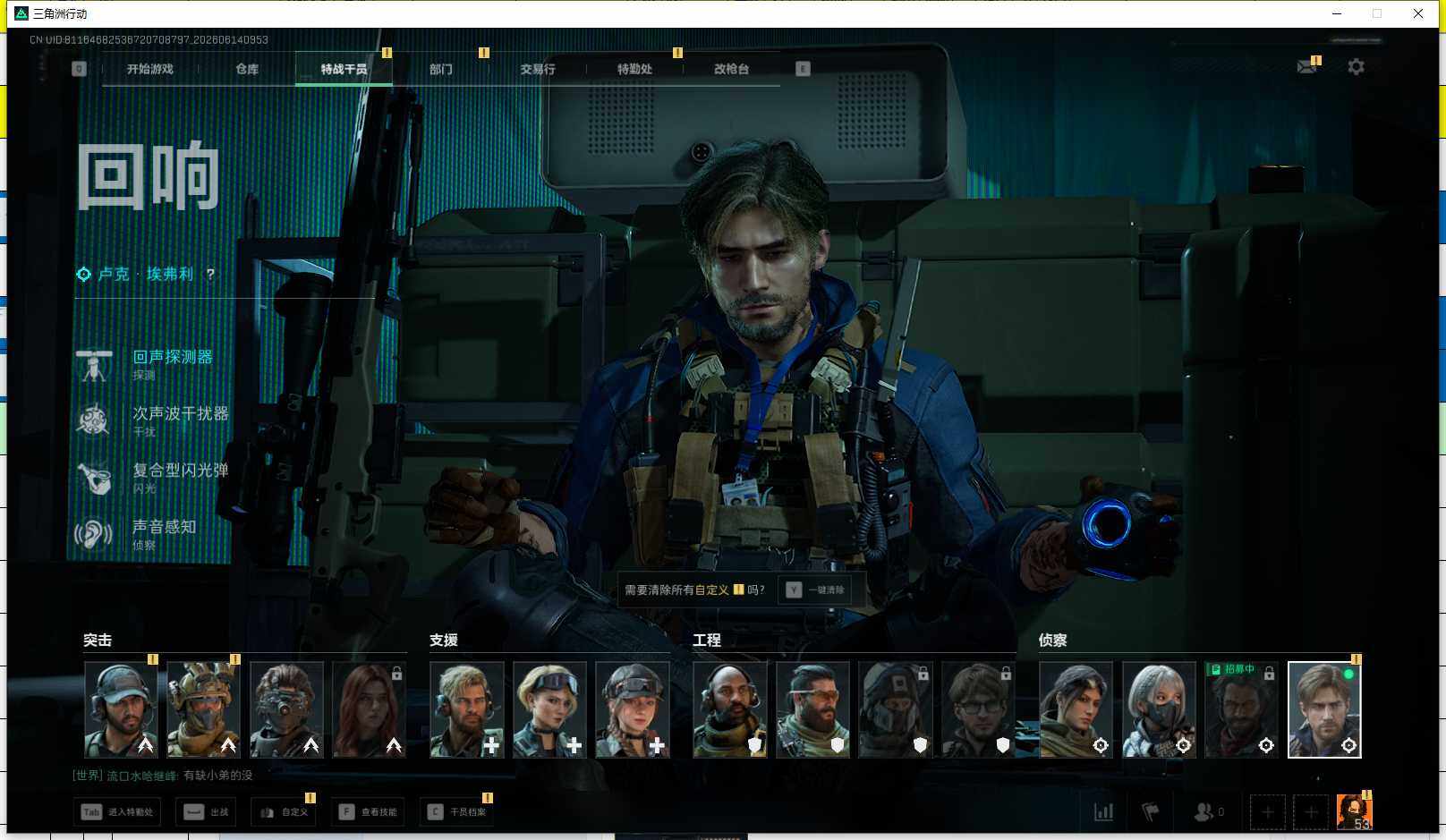
Task: Click the right empty squad slot plus
Action: [1311, 812]
